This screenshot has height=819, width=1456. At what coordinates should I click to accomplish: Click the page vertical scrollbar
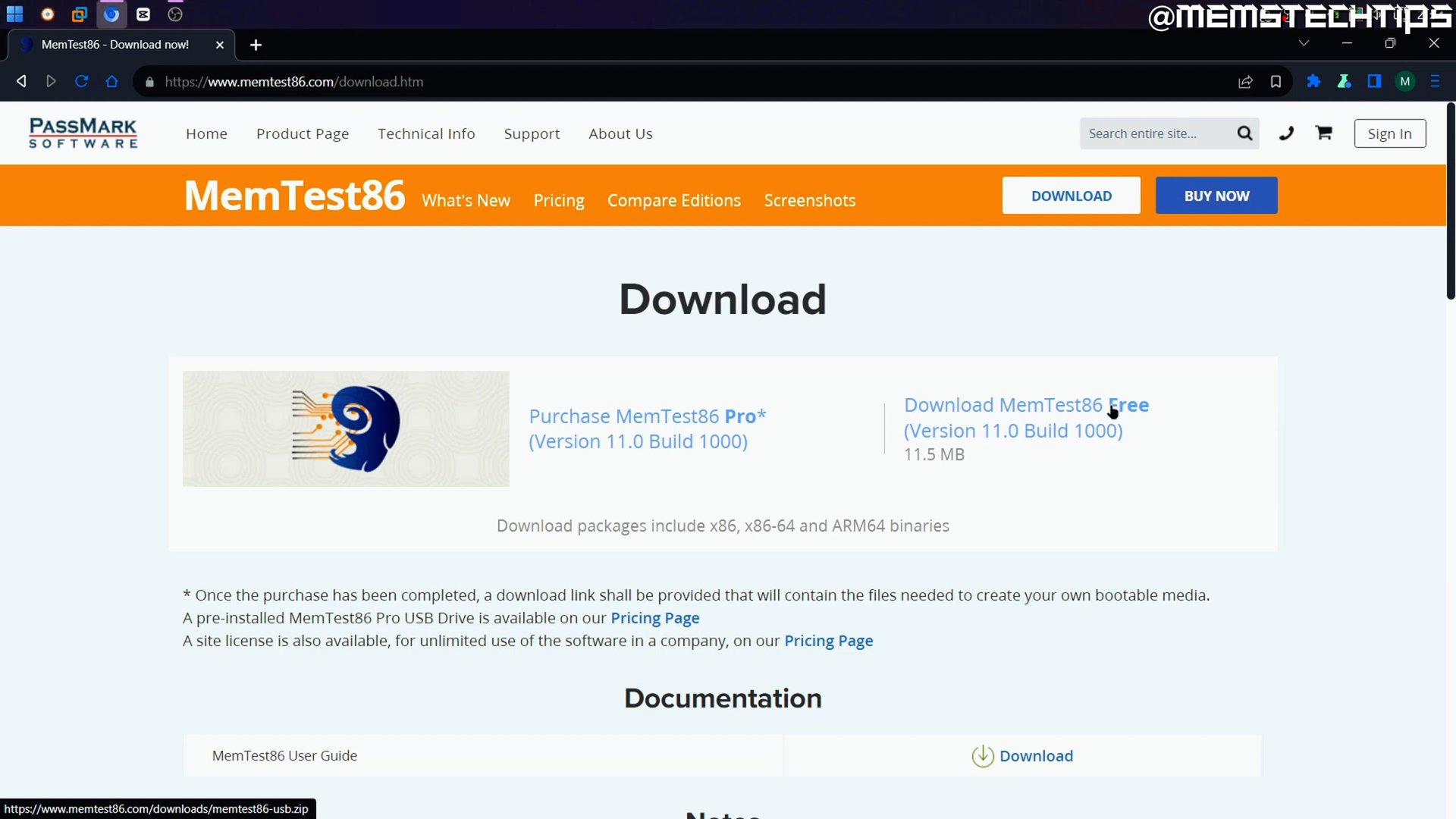click(1450, 201)
